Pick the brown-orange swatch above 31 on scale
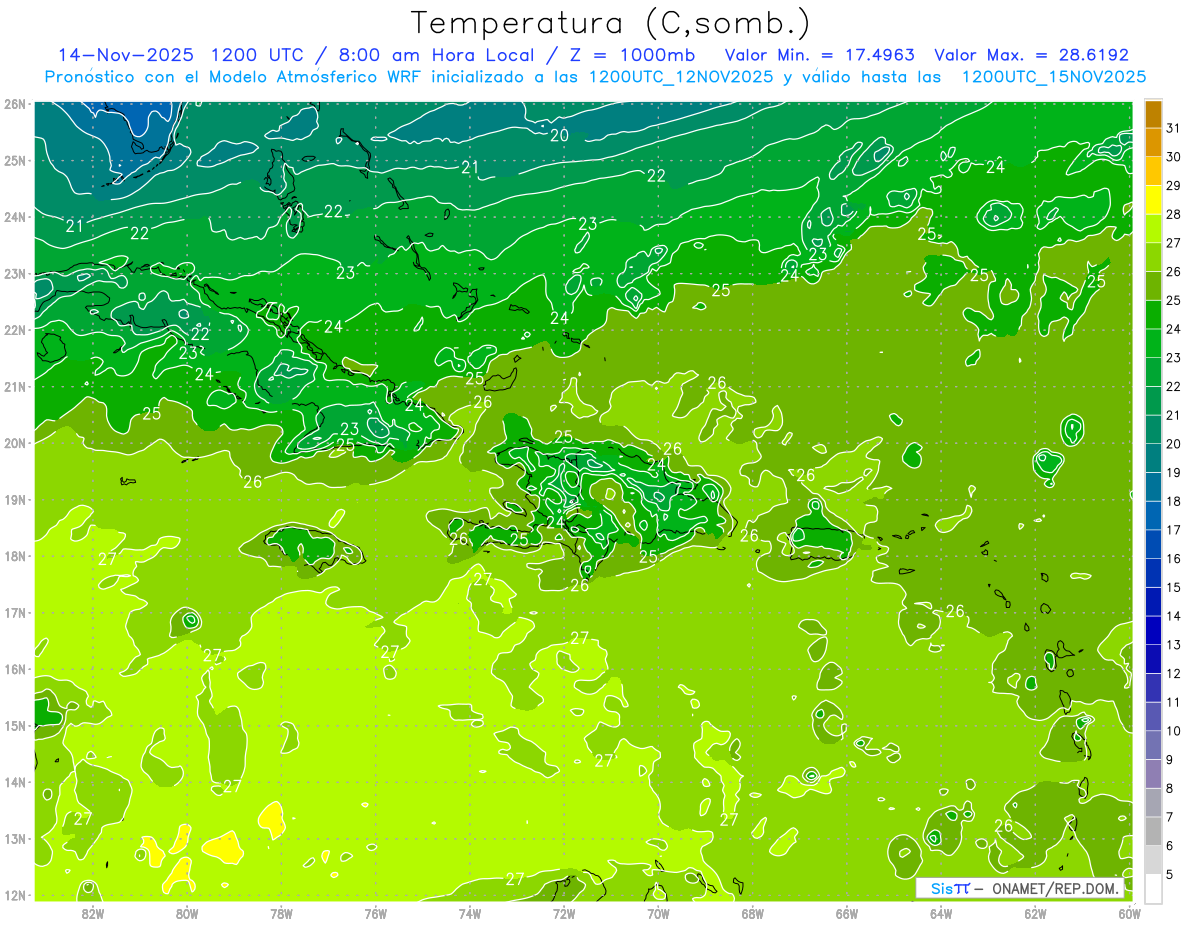 pos(1153,114)
